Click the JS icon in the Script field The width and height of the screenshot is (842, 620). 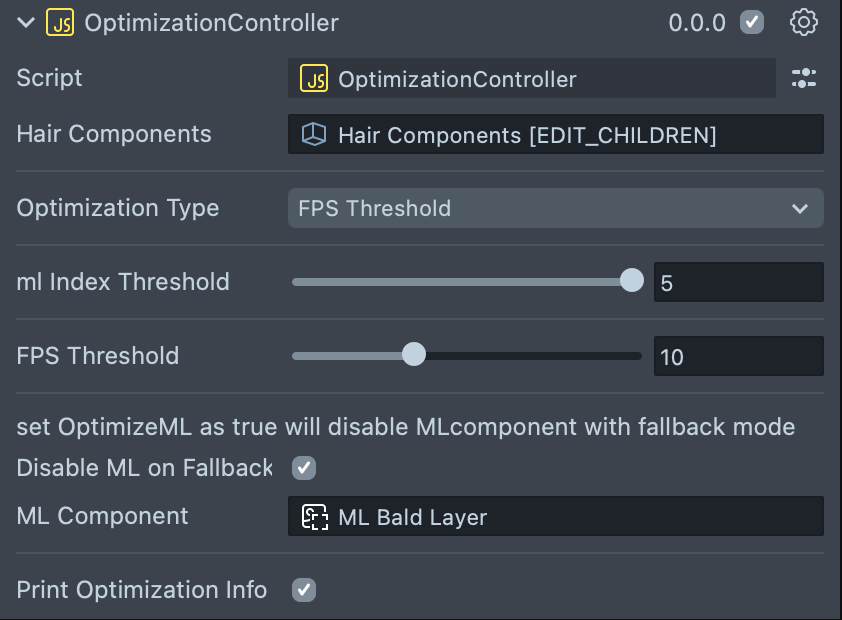tap(315, 79)
